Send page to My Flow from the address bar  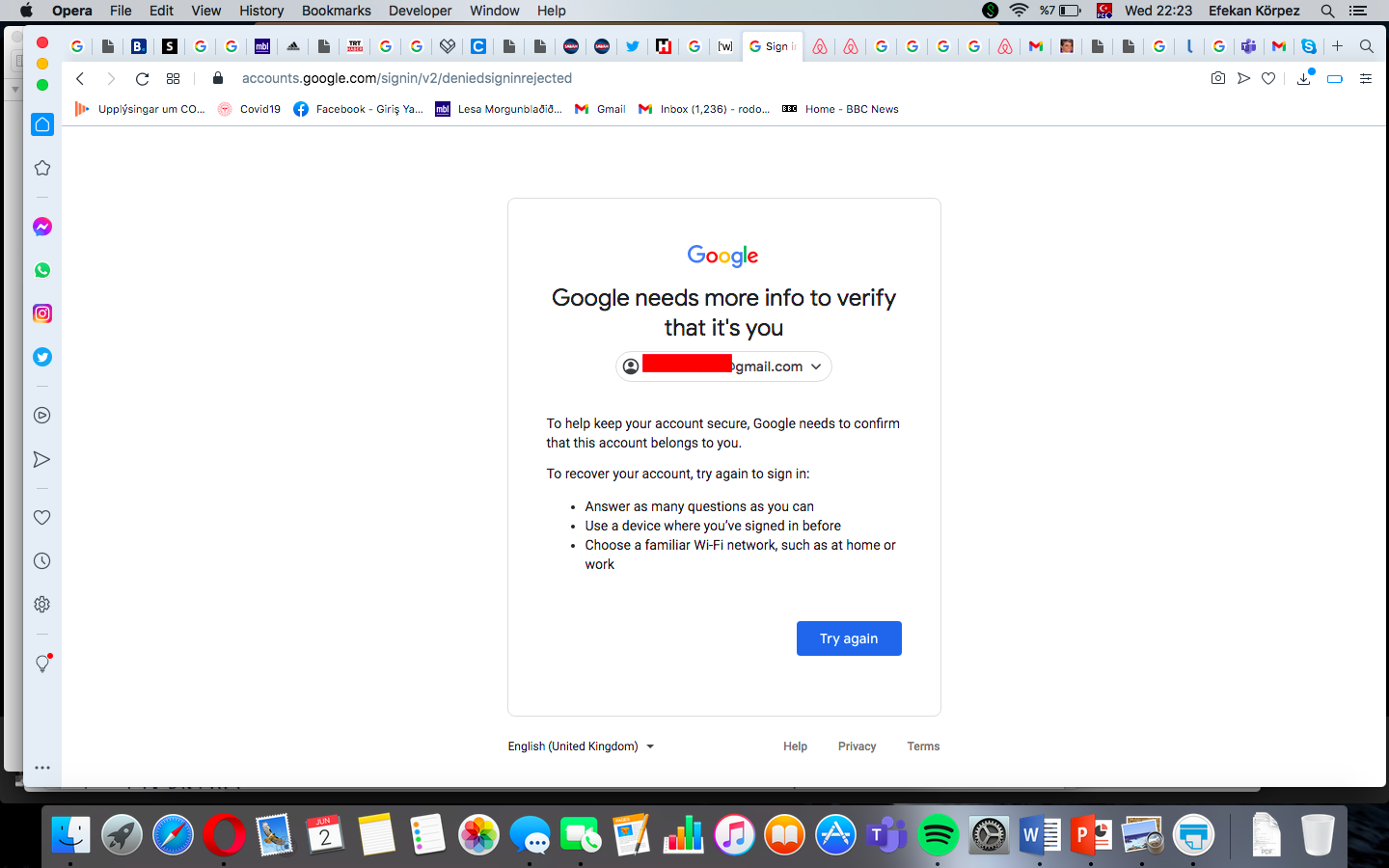pyautogui.click(x=1243, y=78)
